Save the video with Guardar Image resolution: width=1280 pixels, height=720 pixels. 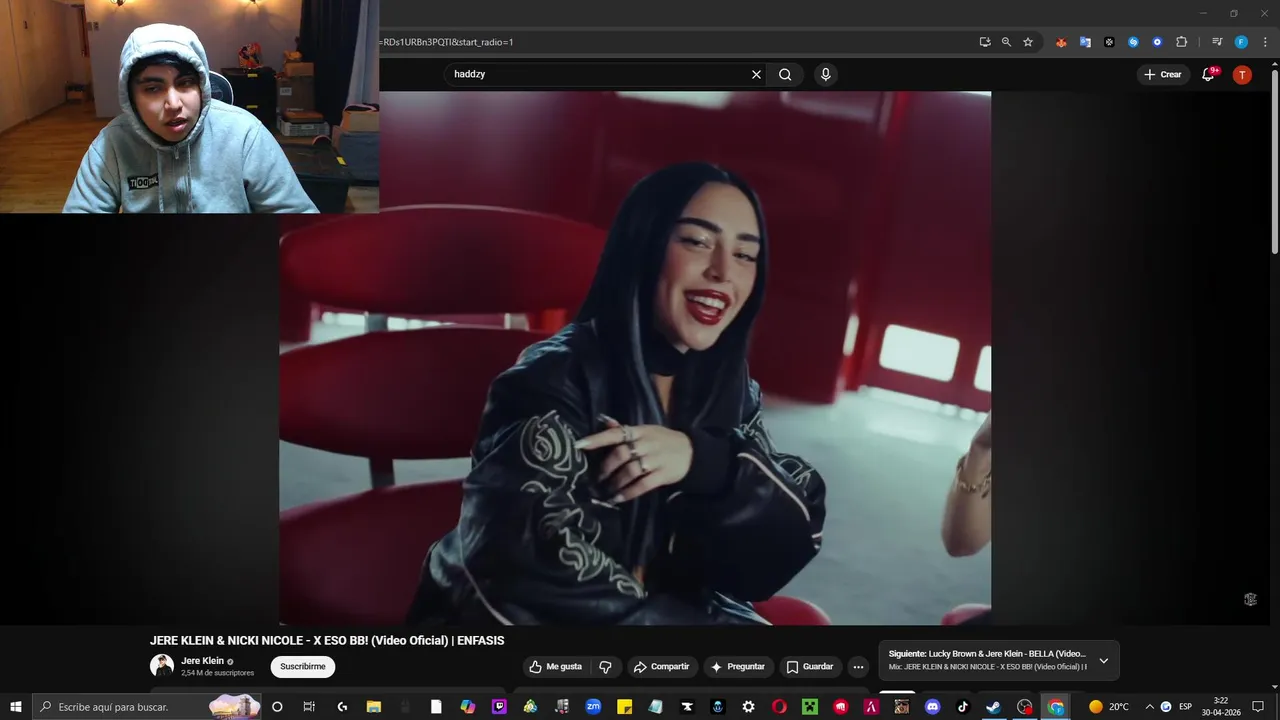pyautogui.click(x=809, y=667)
